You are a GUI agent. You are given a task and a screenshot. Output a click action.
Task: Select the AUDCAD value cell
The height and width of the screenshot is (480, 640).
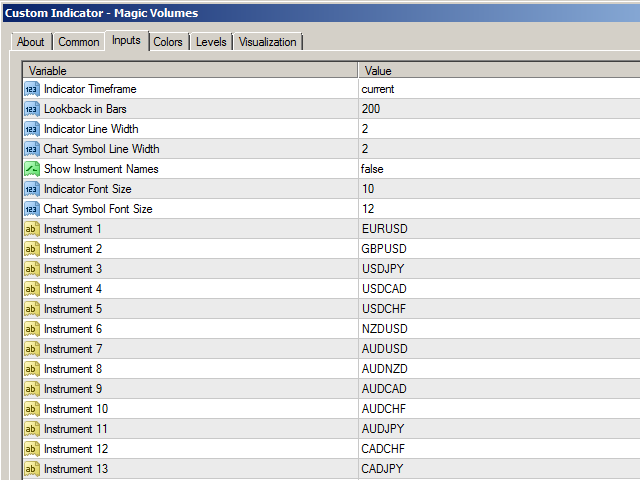[x=499, y=389]
